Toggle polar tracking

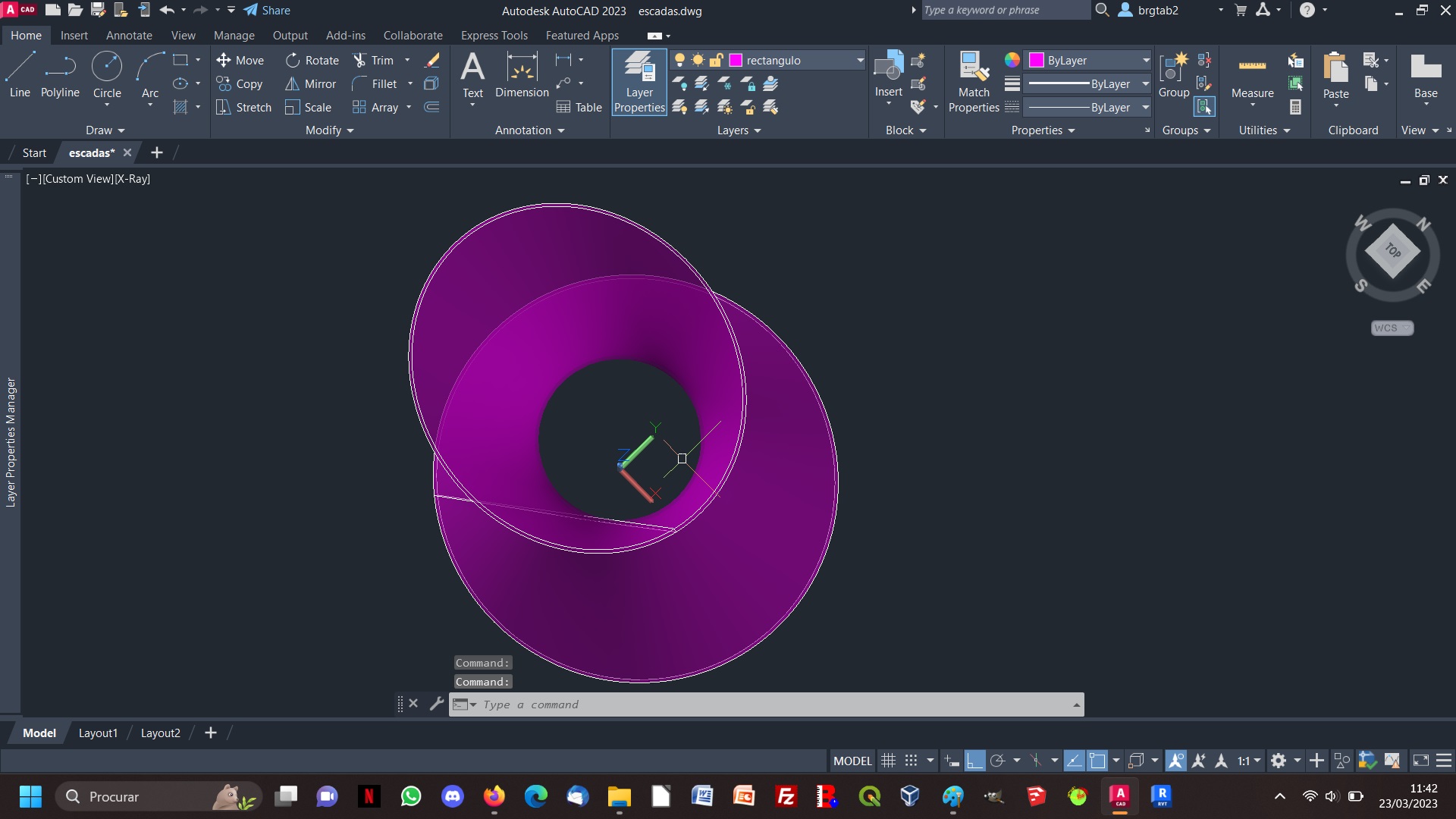coord(997,761)
